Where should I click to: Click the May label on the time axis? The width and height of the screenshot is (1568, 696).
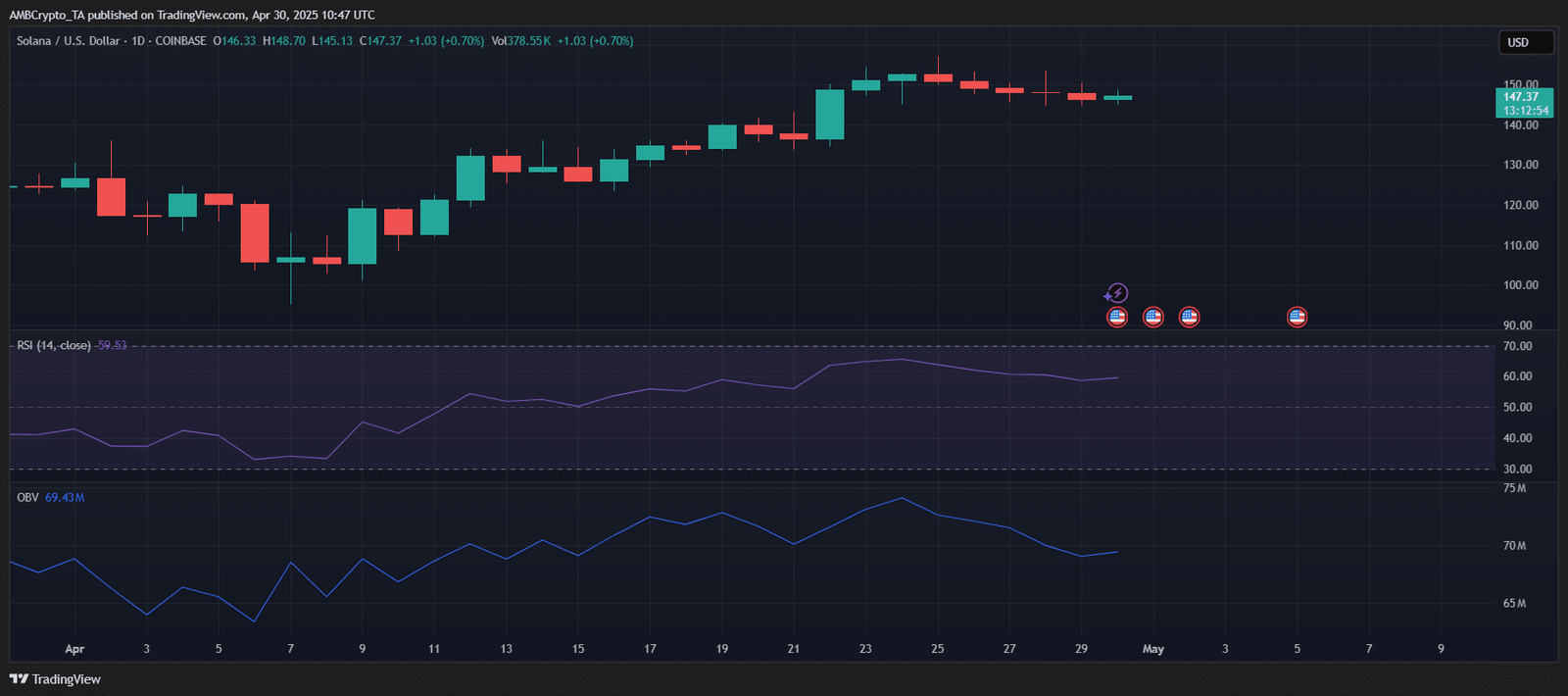pos(1153,649)
